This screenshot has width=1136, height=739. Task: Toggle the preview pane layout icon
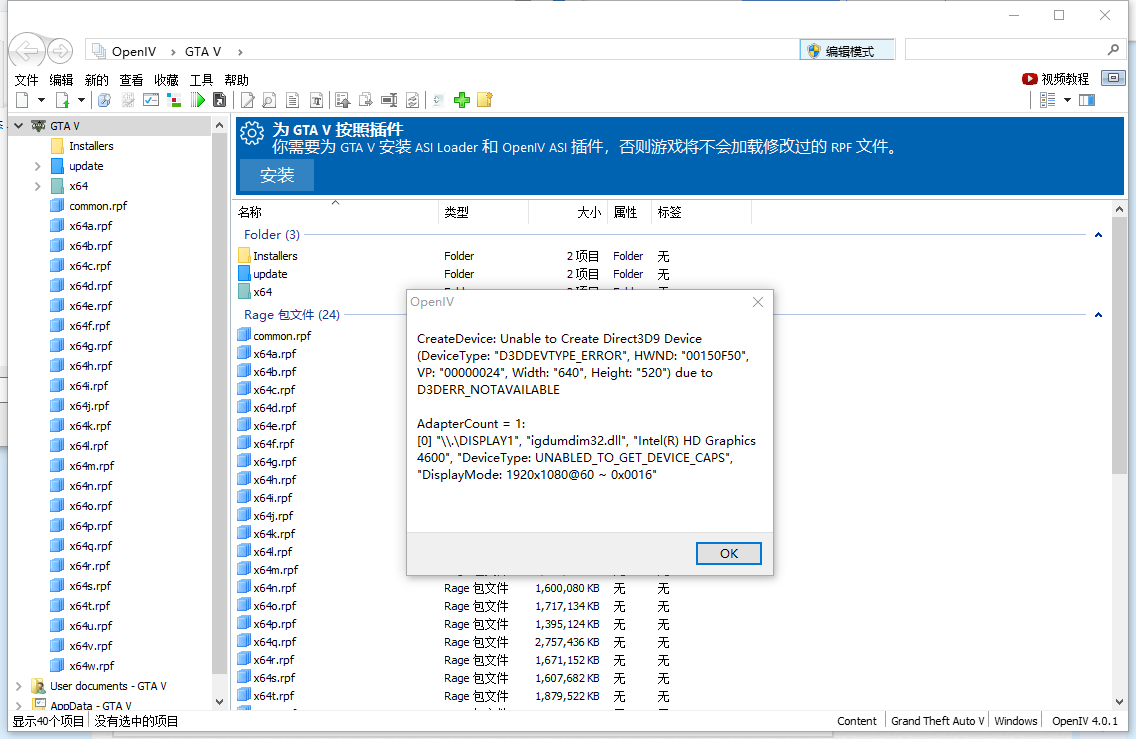(1087, 100)
